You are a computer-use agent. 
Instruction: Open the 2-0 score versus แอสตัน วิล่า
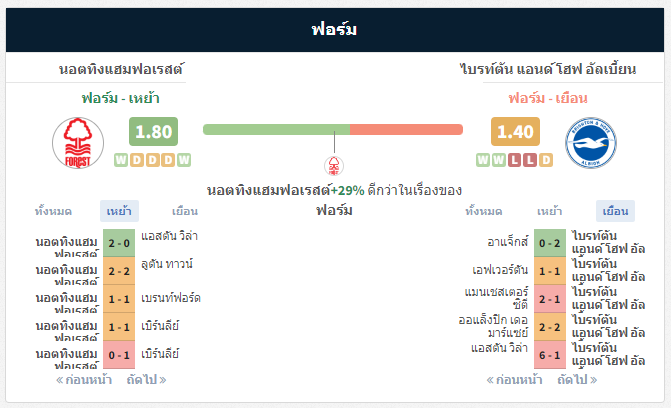point(119,243)
